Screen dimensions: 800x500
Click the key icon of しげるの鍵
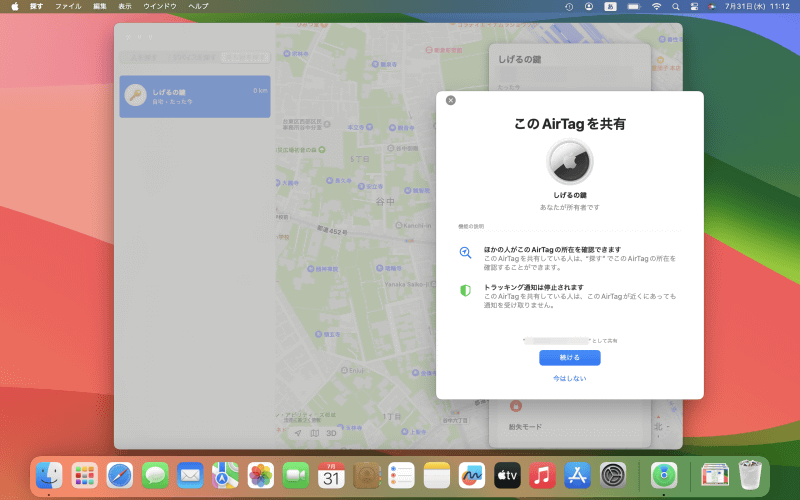(x=136, y=95)
